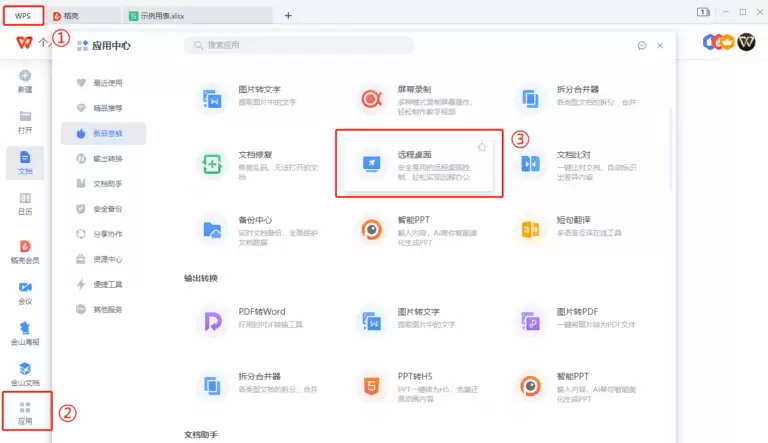Click the app center vertical scrollbar

(x=670, y=149)
